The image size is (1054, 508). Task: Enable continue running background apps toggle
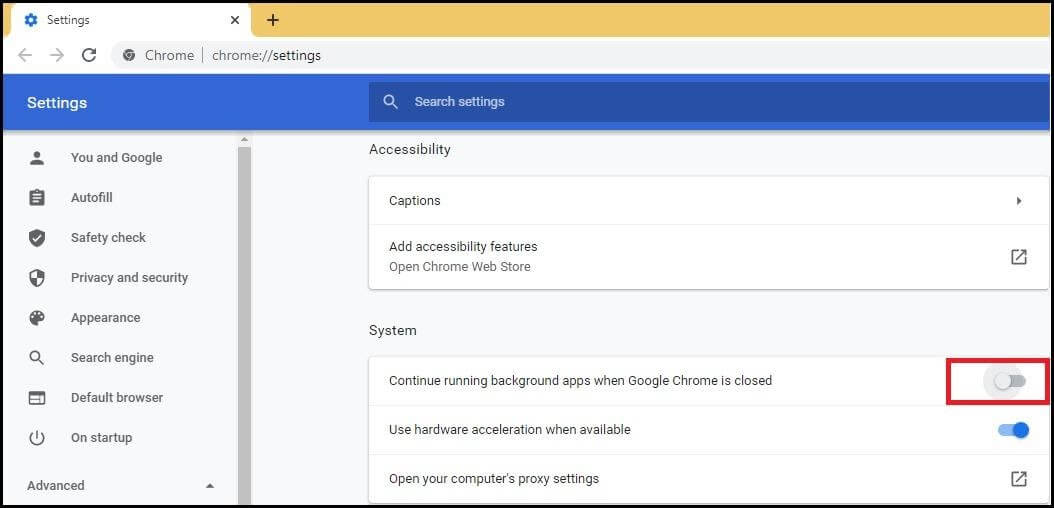1010,381
